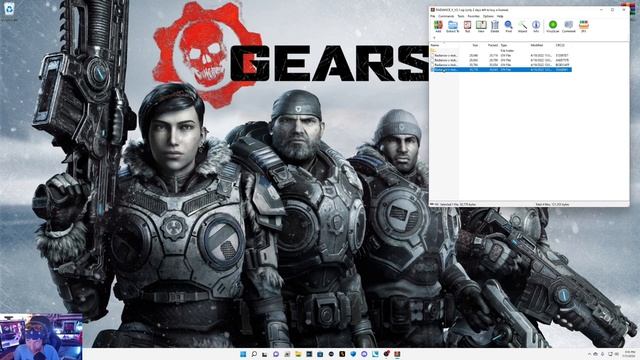Click the Delete trash can icon

[495, 27]
